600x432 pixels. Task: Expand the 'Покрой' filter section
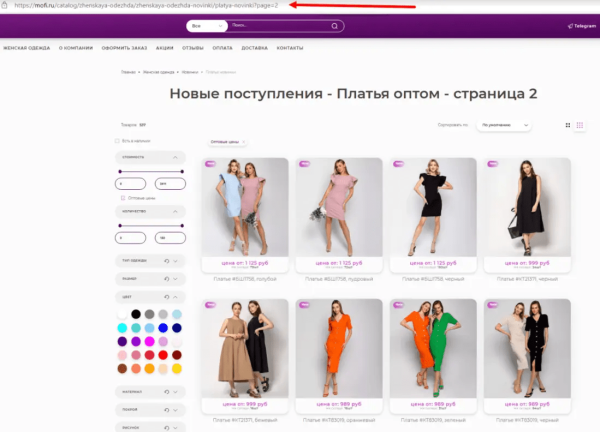click(x=175, y=410)
